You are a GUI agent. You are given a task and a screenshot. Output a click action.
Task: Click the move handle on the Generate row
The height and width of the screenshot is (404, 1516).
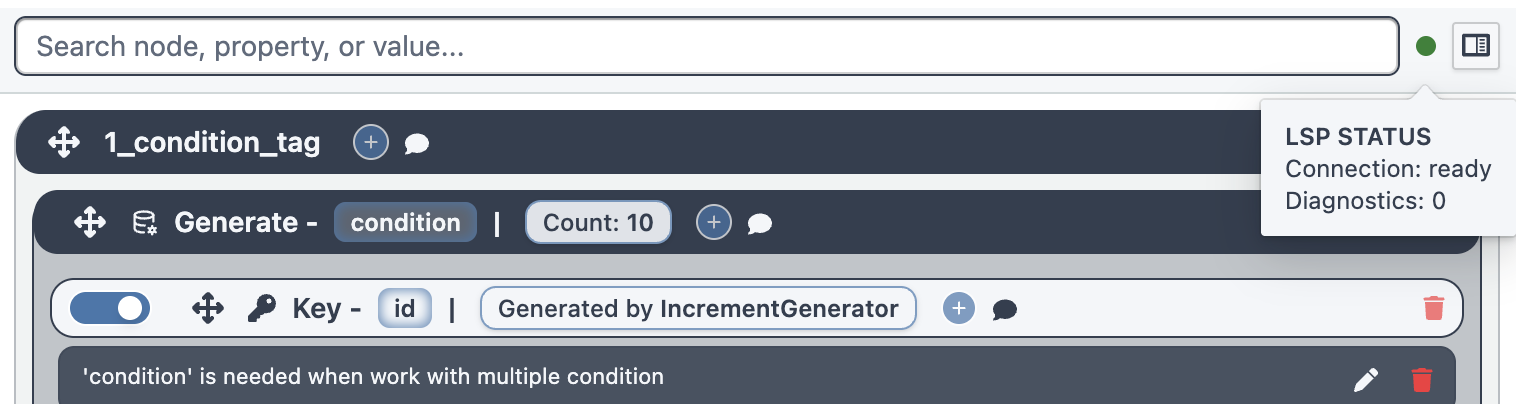pos(90,222)
